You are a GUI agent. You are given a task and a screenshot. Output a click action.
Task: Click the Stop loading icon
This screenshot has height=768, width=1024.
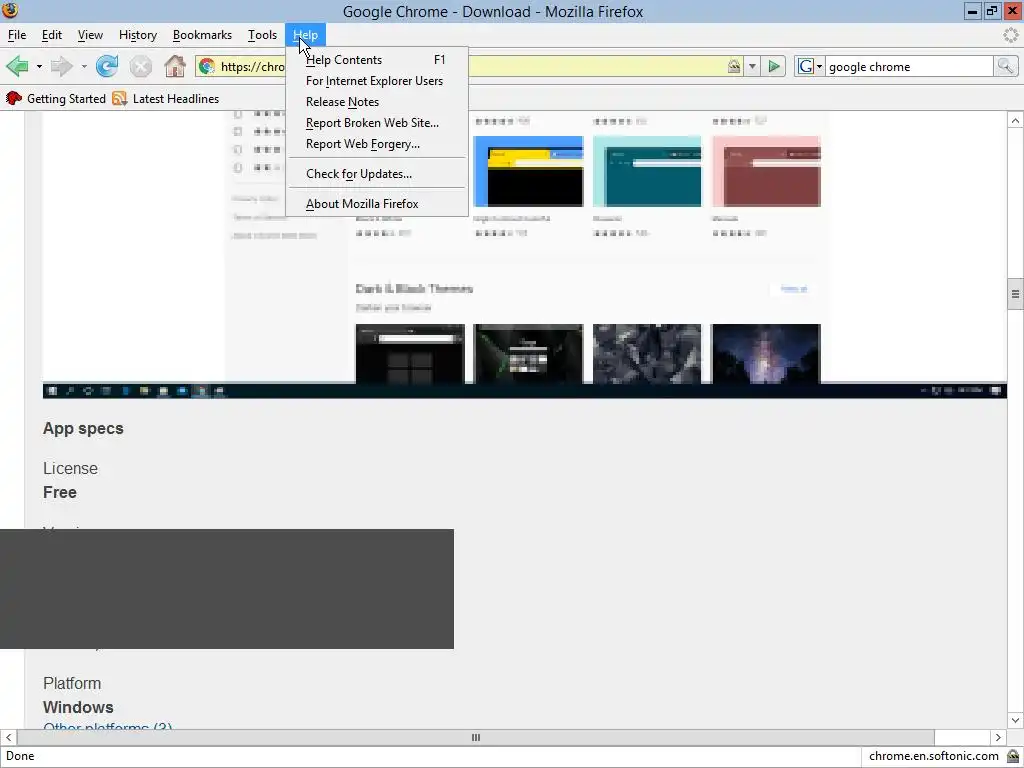pos(140,66)
